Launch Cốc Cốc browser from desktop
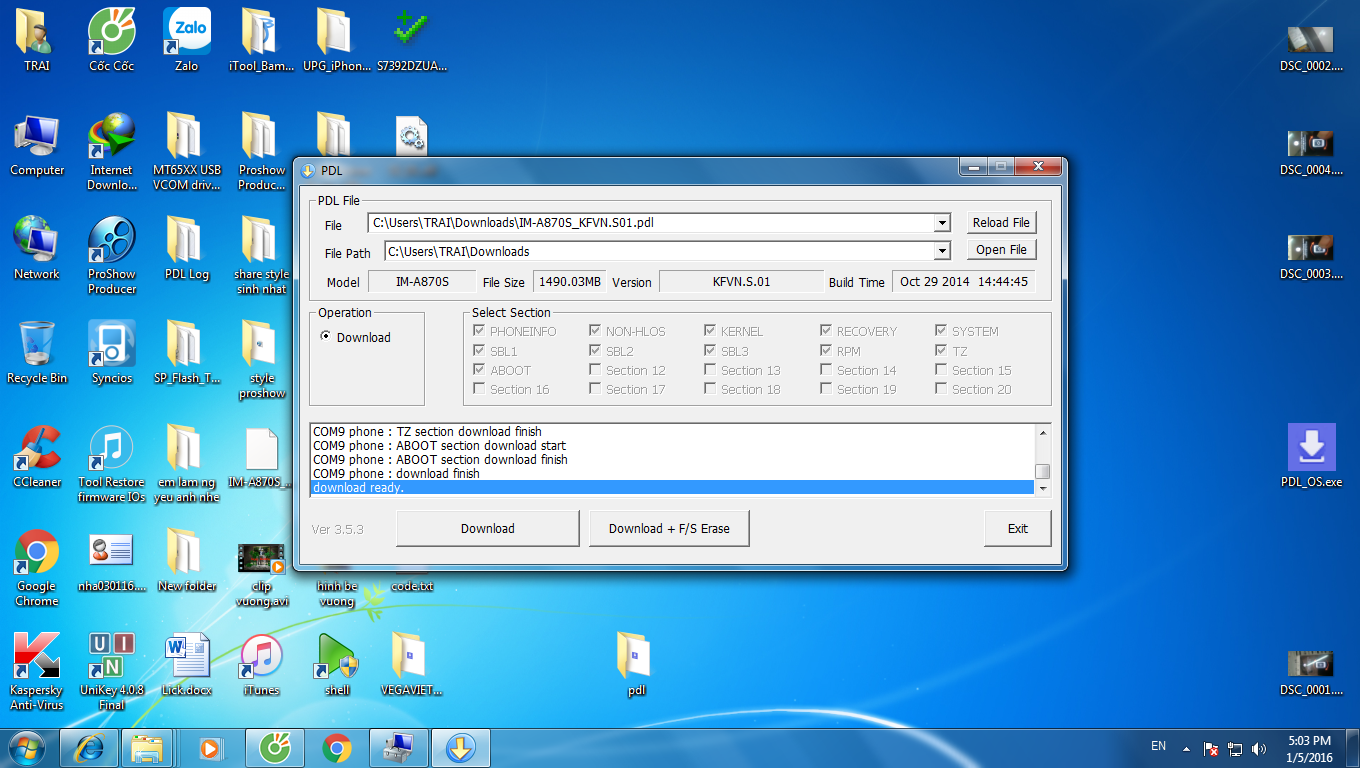1360x768 pixels. (x=112, y=40)
